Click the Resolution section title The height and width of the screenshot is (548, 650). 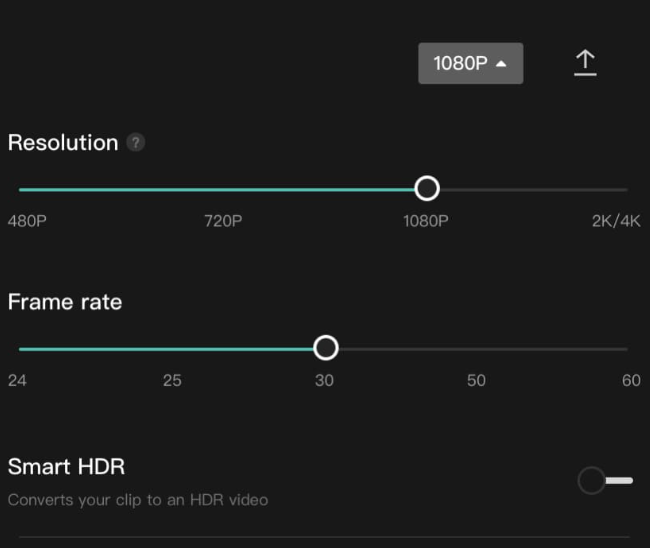(x=63, y=143)
